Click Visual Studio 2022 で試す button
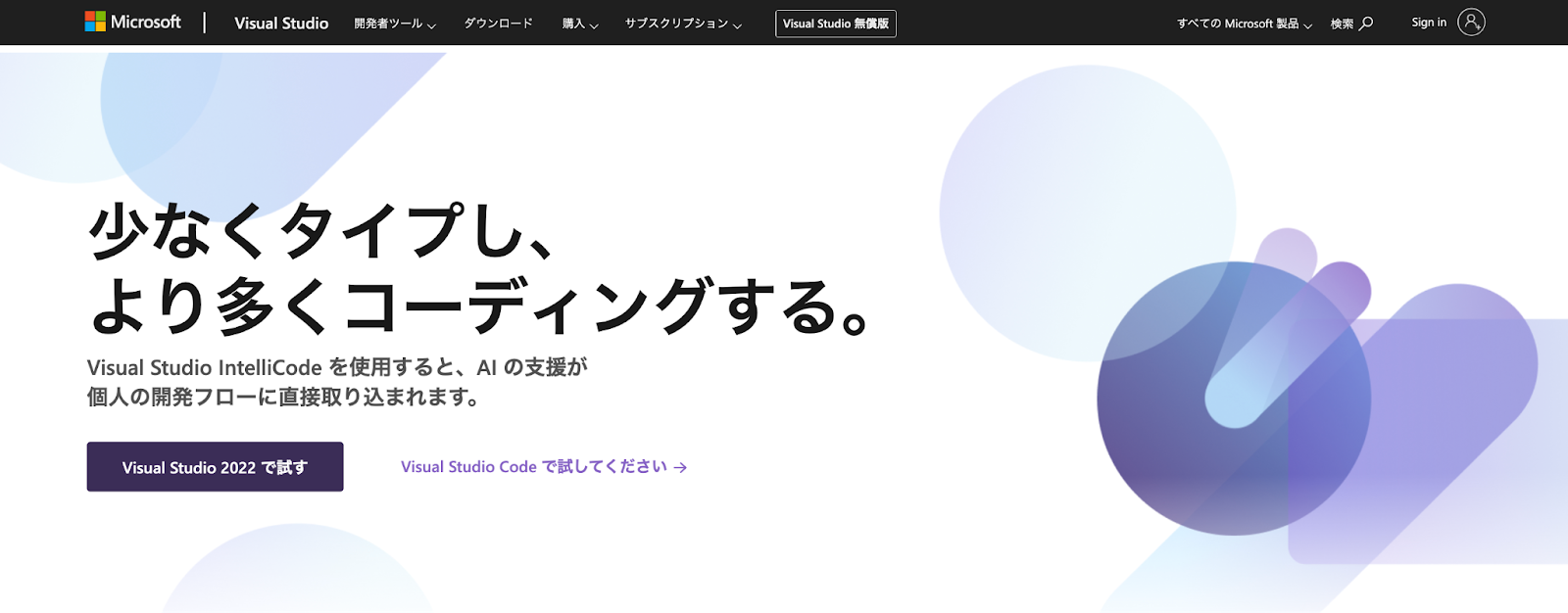Image resolution: width=1568 pixels, height=613 pixels. pos(215,467)
